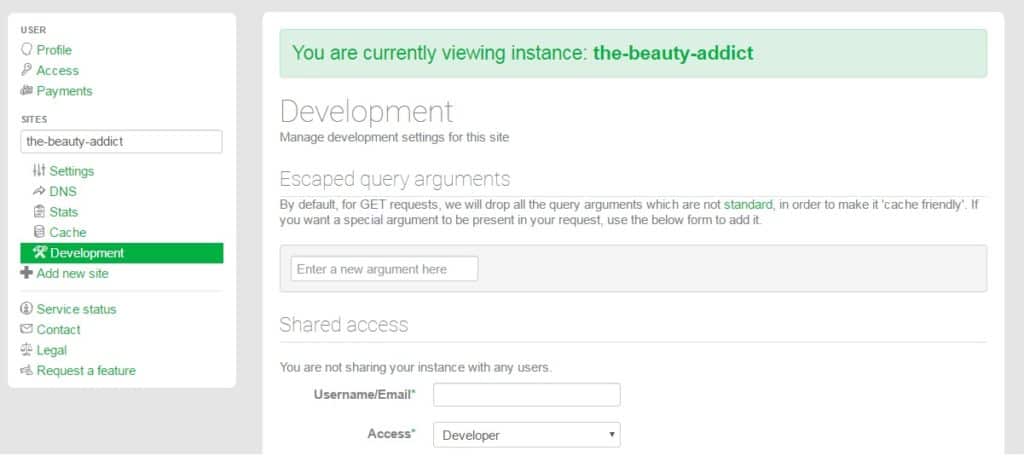Click the Cache database icon
The width and height of the screenshot is (1024, 456).
coord(39,232)
